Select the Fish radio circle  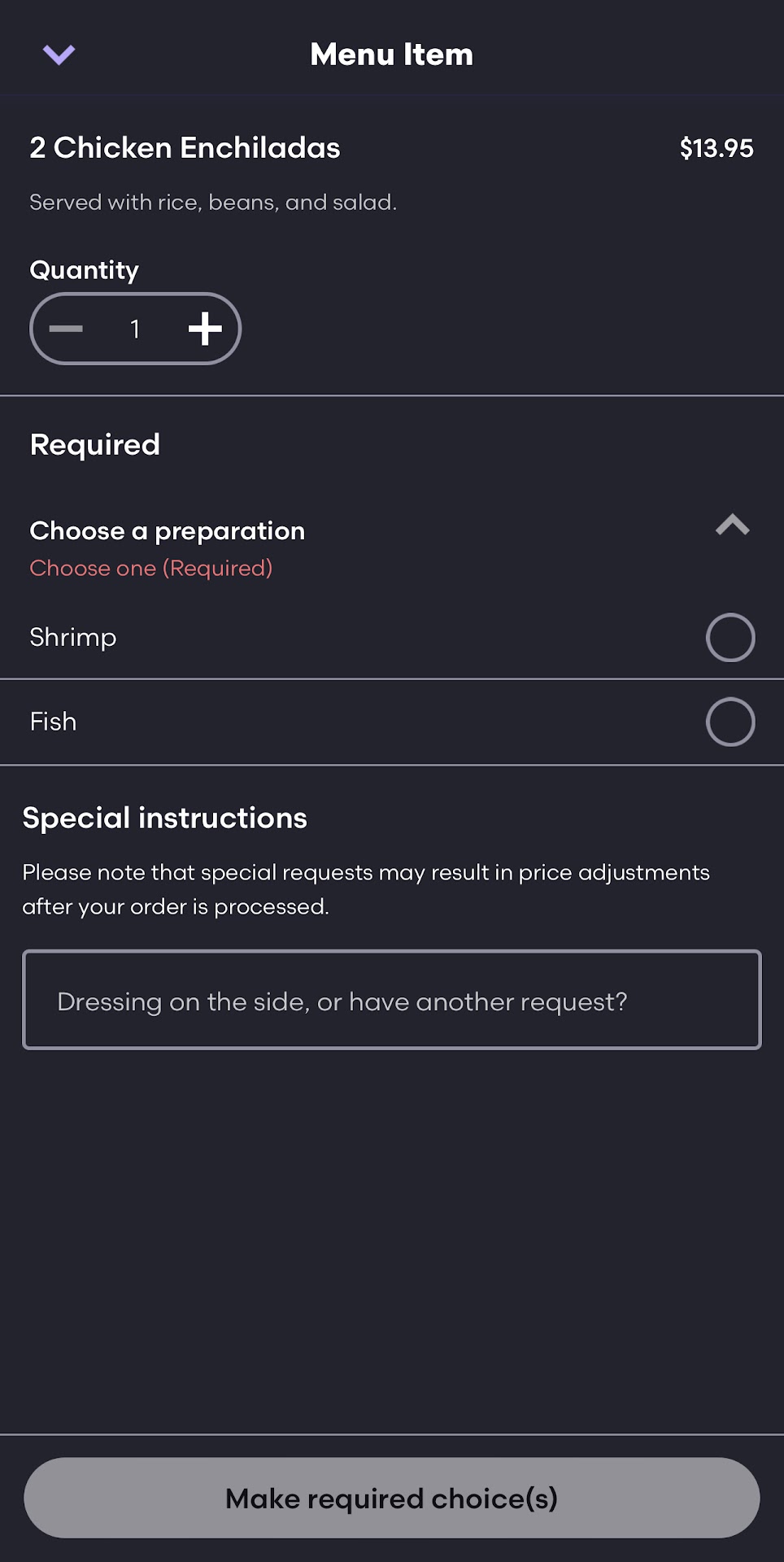coord(730,722)
